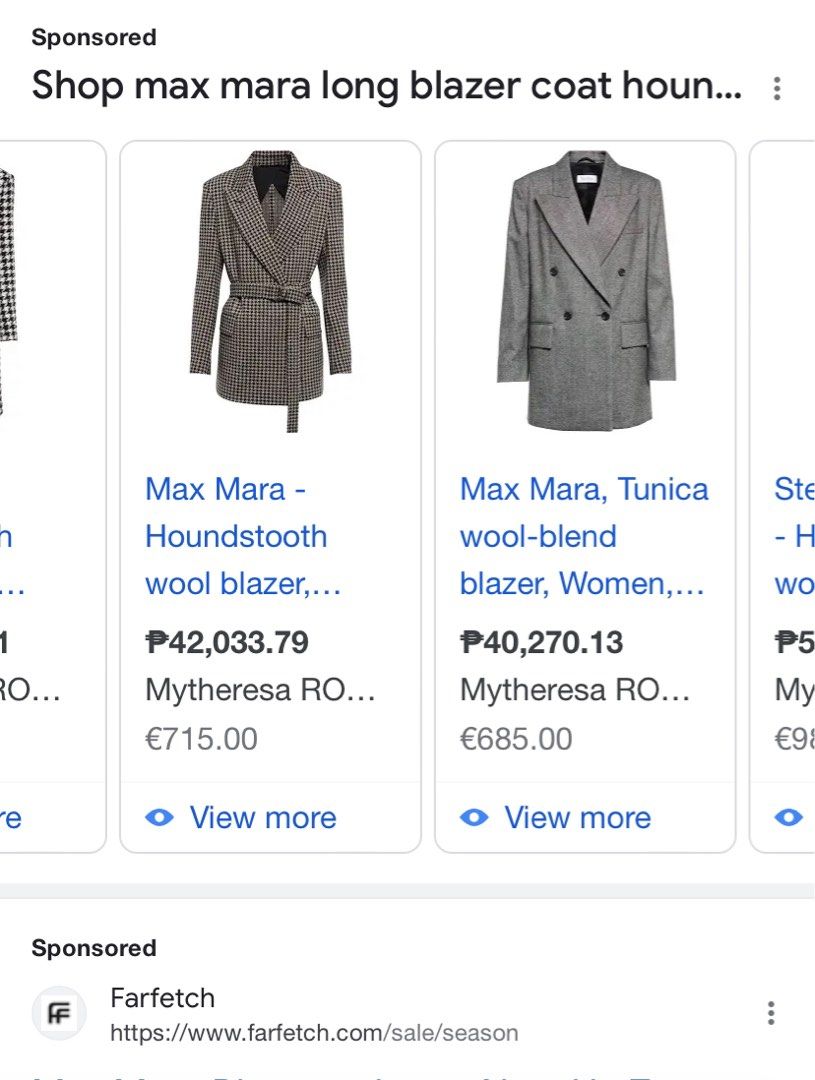Click eye icon on Houndstooth blazer card
The image size is (815, 1080).
click(159, 818)
